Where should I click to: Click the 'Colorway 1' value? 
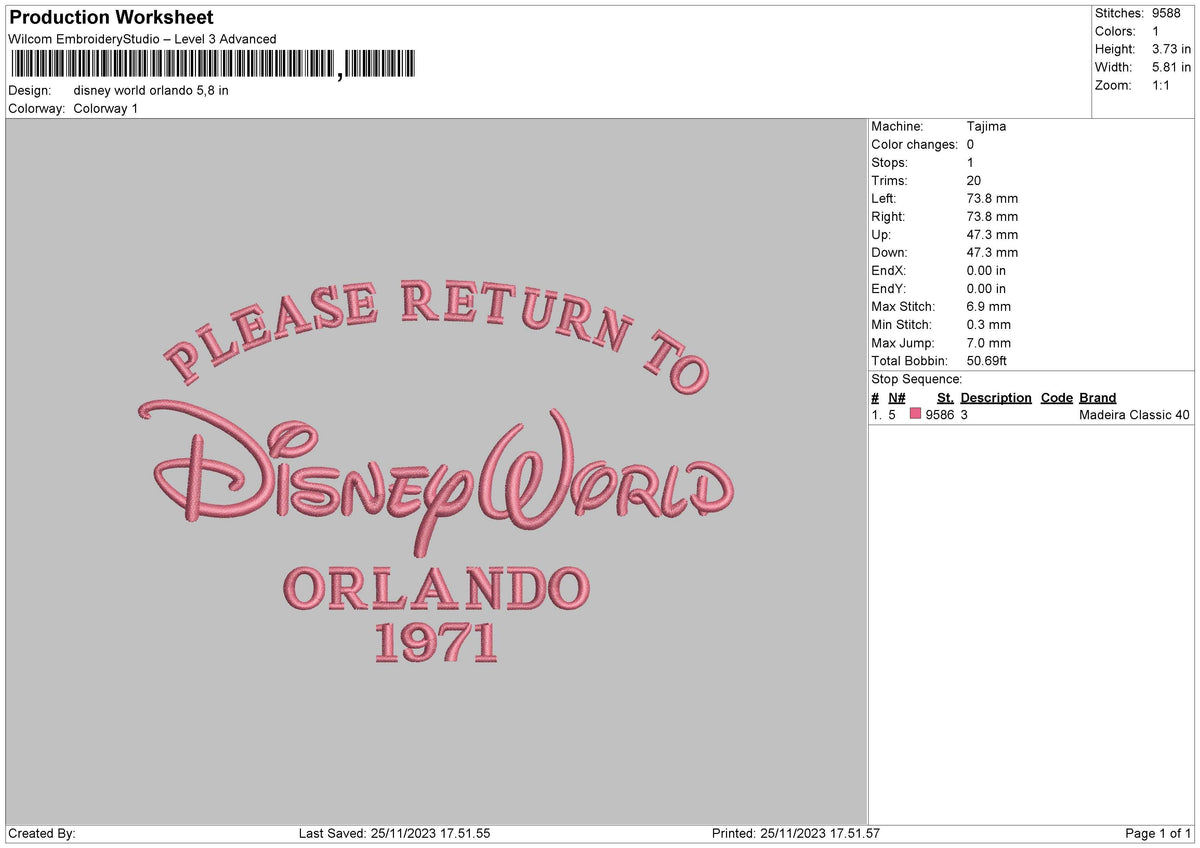coord(106,108)
